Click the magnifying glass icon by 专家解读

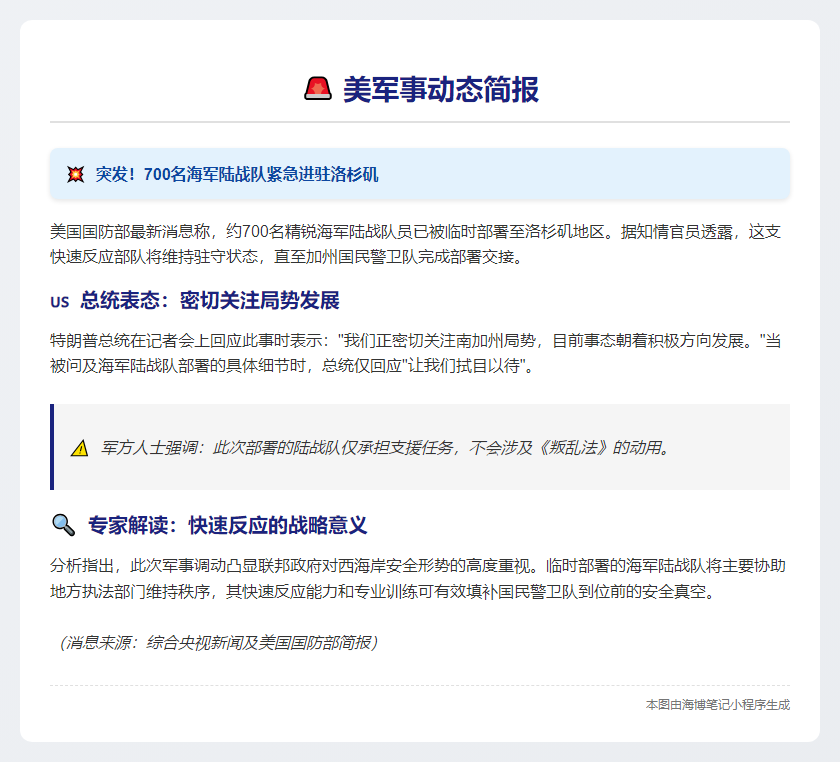(x=63, y=525)
